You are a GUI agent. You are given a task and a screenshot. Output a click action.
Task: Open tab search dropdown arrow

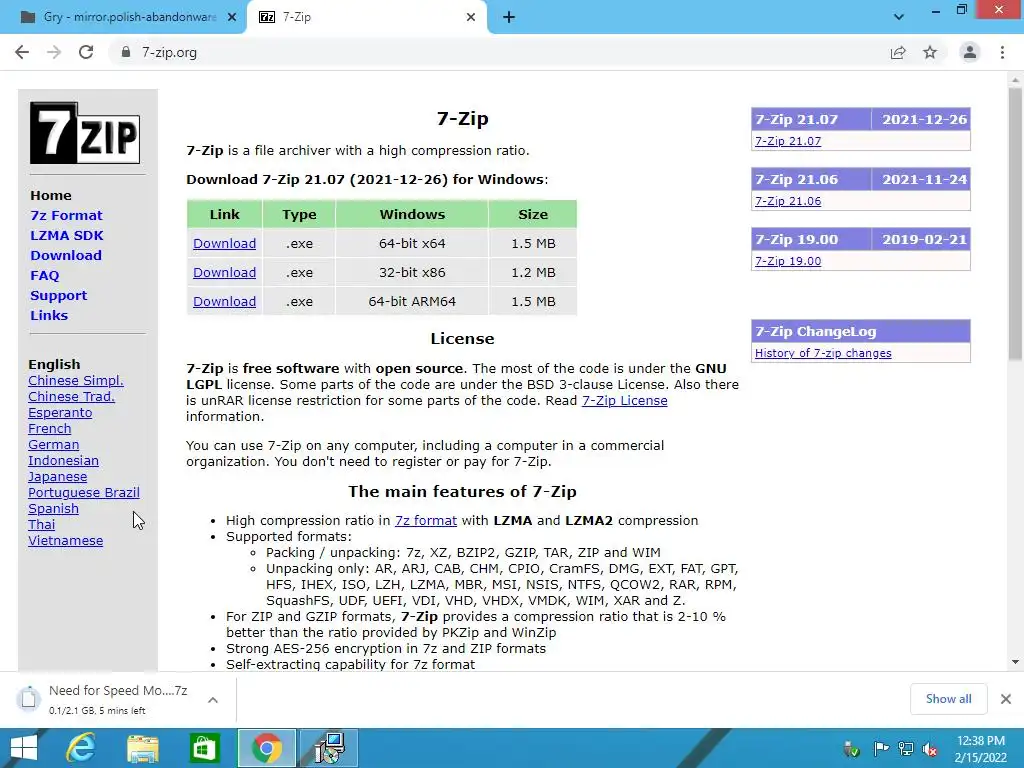coord(899,17)
